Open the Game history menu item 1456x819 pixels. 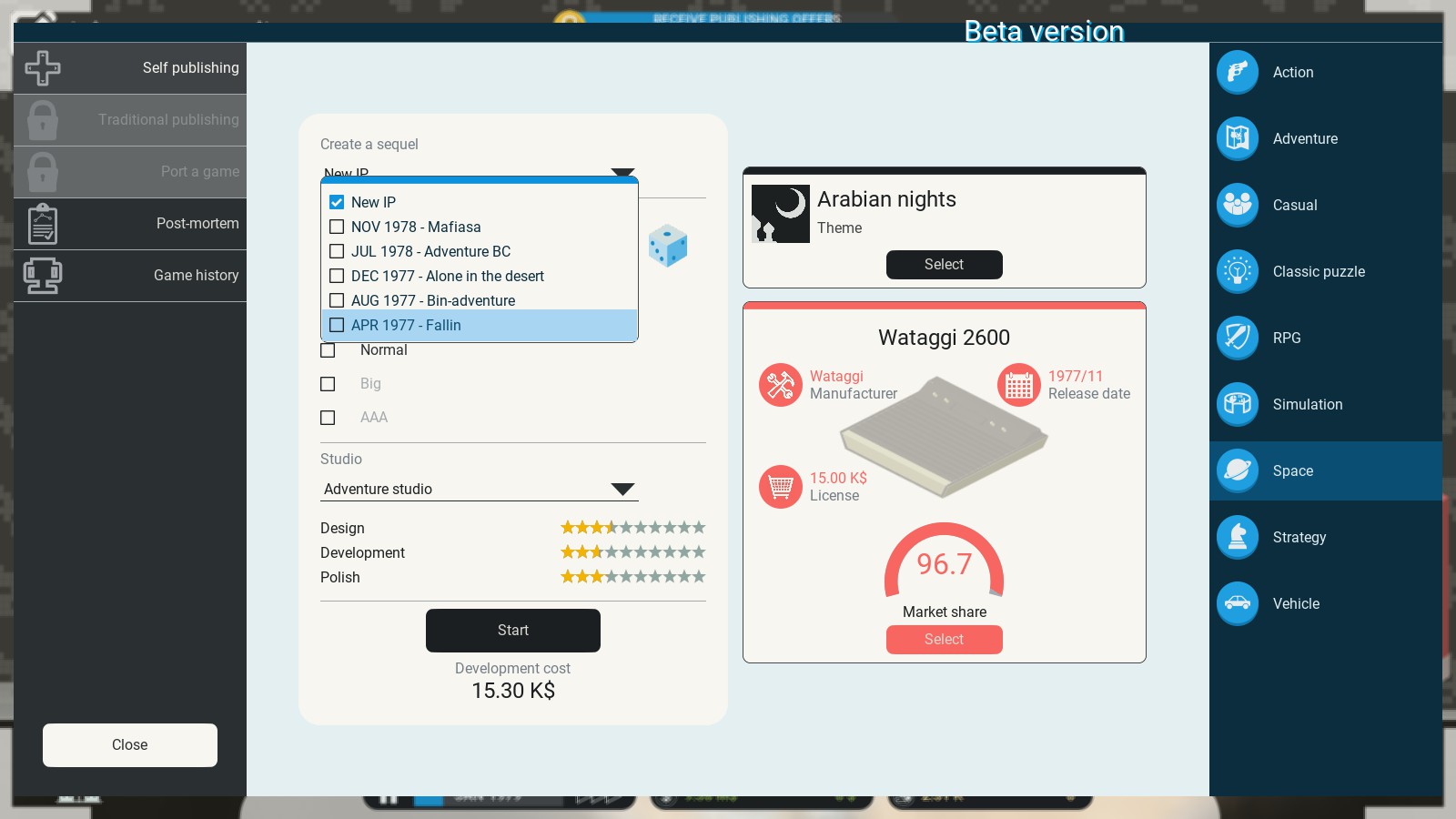(x=130, y=276)
